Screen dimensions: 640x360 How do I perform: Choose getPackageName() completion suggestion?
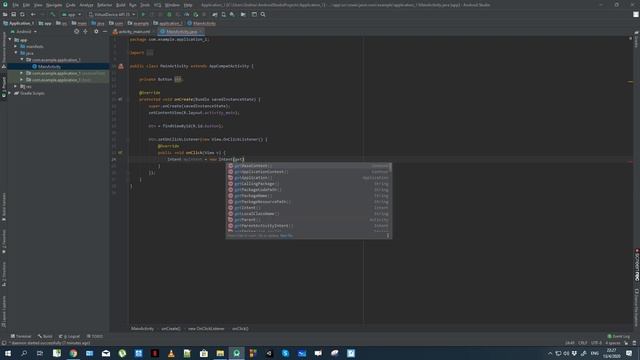pyautogui.click(x=309, y=196)
